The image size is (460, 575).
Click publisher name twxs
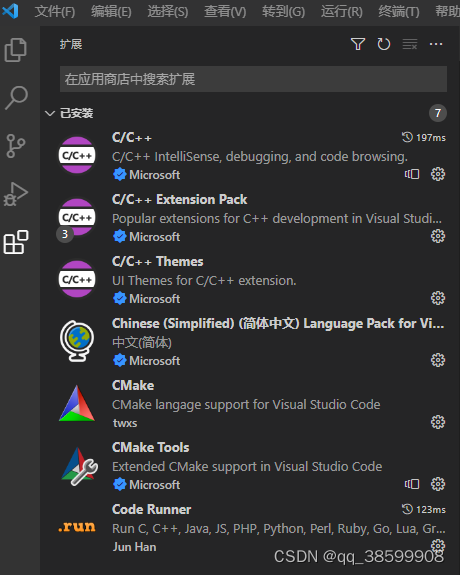coord(125,423)
